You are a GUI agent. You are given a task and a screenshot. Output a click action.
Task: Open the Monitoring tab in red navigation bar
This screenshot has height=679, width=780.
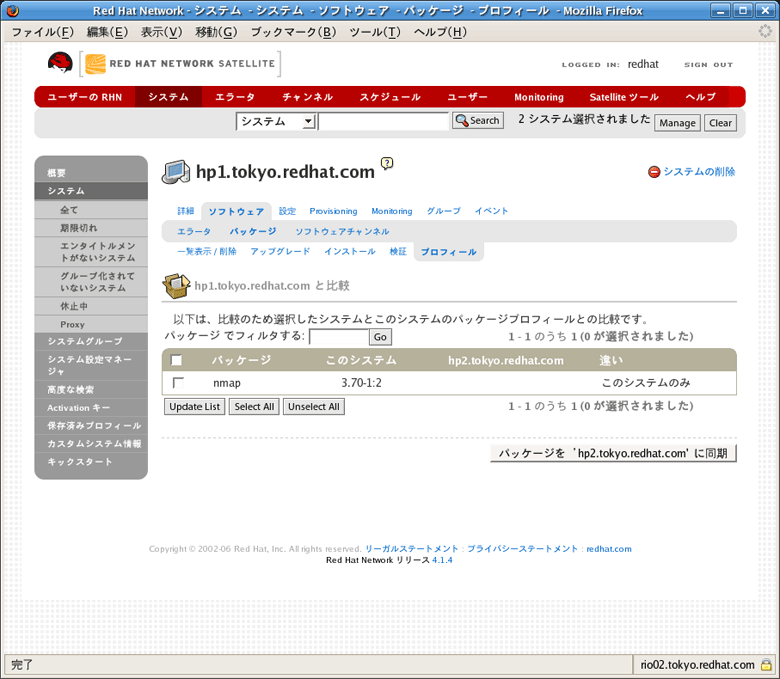[x=539, y=97]
